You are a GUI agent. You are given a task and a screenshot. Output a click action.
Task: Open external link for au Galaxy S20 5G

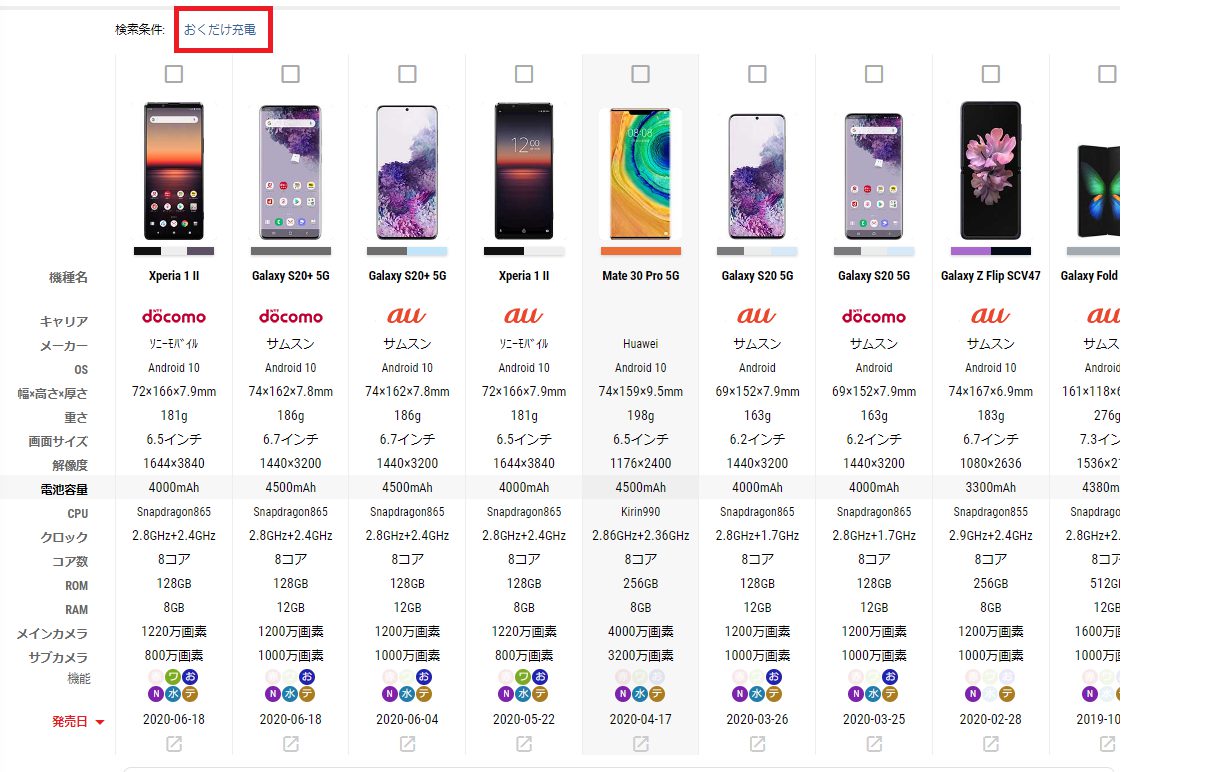tap(758, 744)
